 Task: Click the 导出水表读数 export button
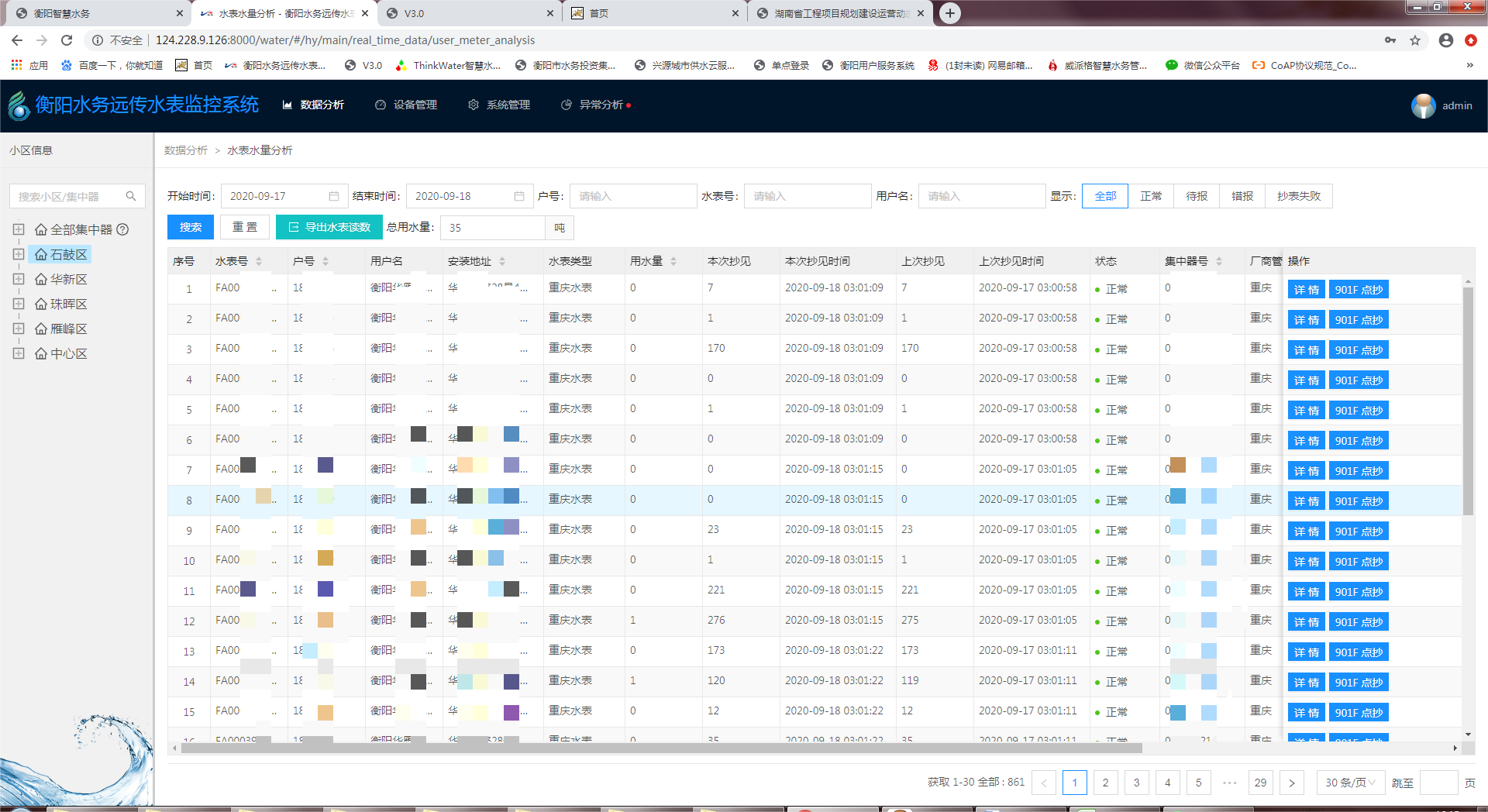pyautogui.click(x=329, y=227)
